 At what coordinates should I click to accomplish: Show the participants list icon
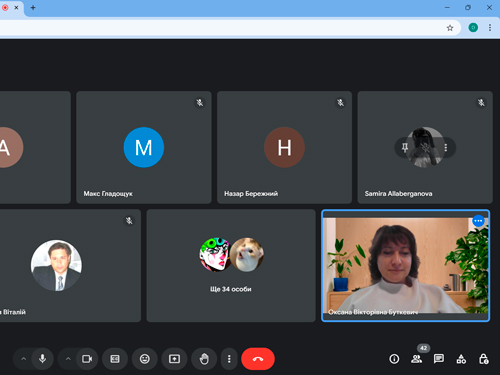(417, 359)
